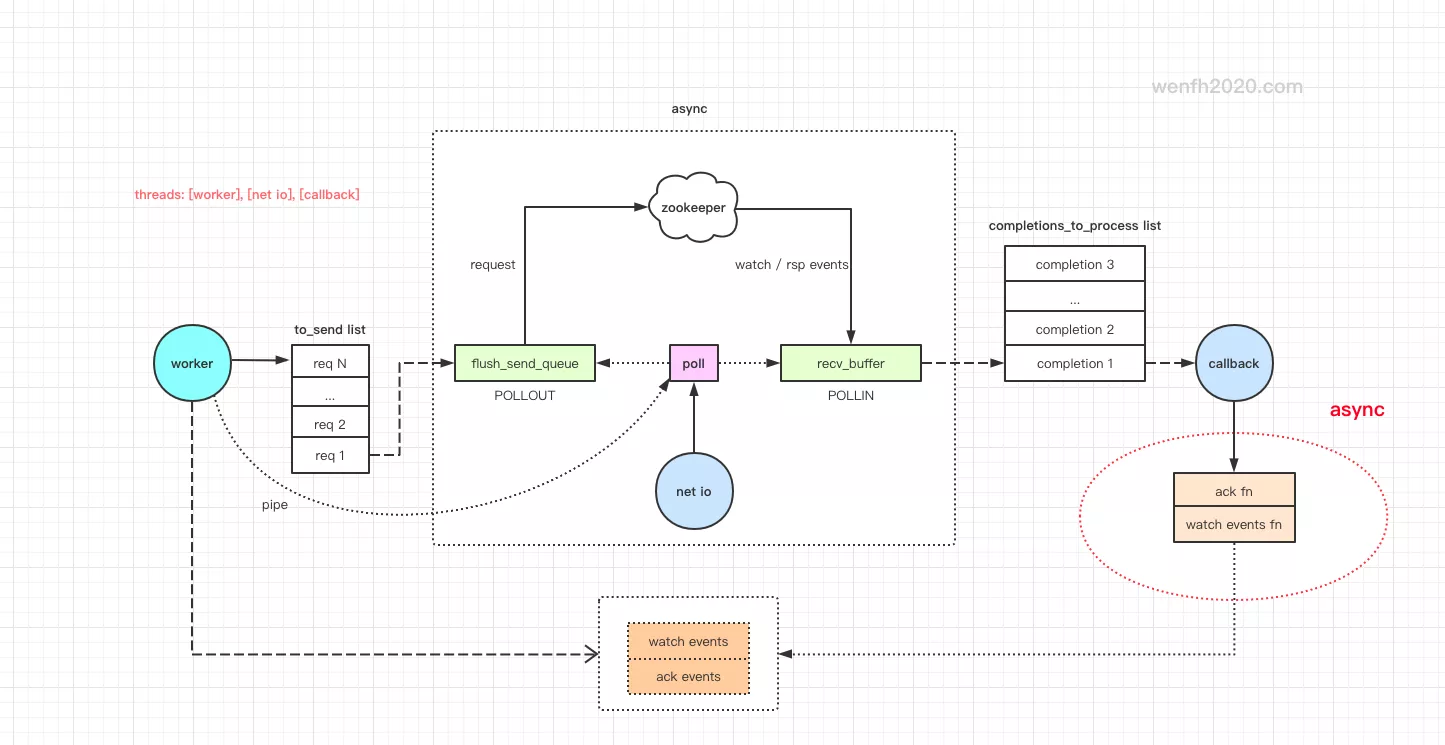Click the red bold async label
Screen dimensions: 1445x745
1356,410
